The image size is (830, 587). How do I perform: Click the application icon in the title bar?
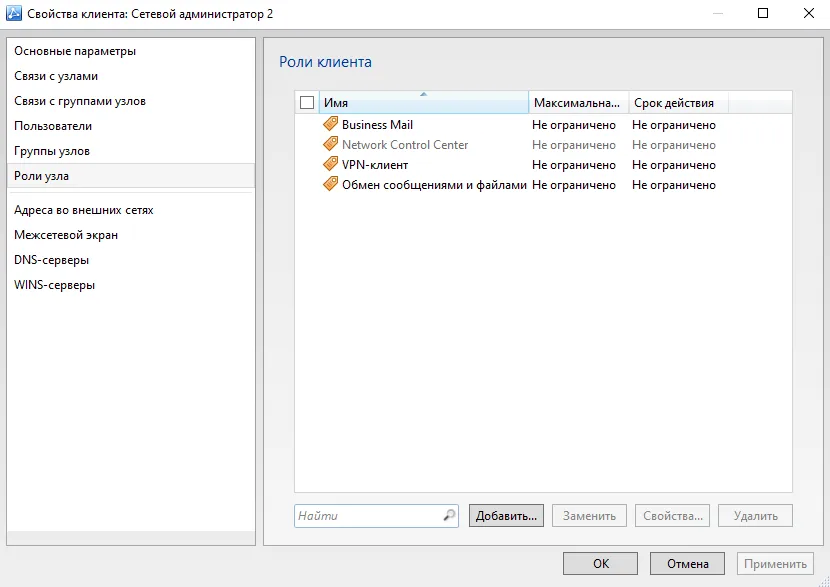tap(14, 13)
